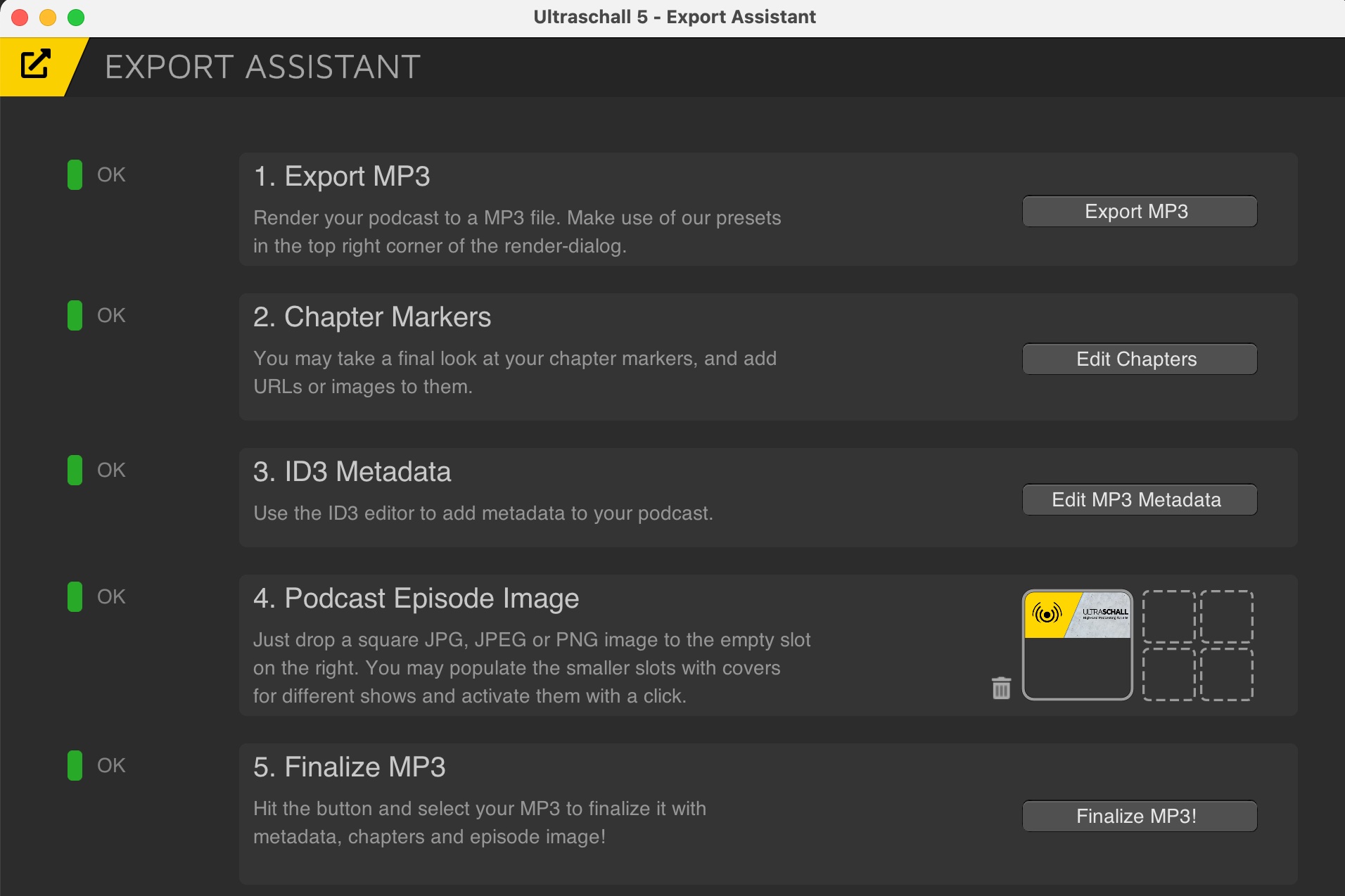Click the OK status text beside ID3 Metadata
The image size is (1345, 896).
(111, 470)
